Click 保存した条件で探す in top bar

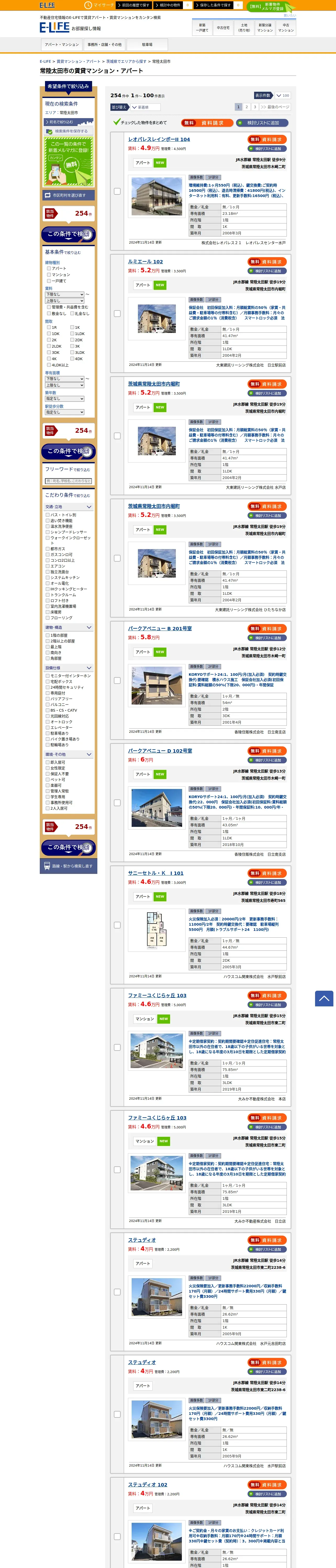pyautogui.click(x=214, y=5)
